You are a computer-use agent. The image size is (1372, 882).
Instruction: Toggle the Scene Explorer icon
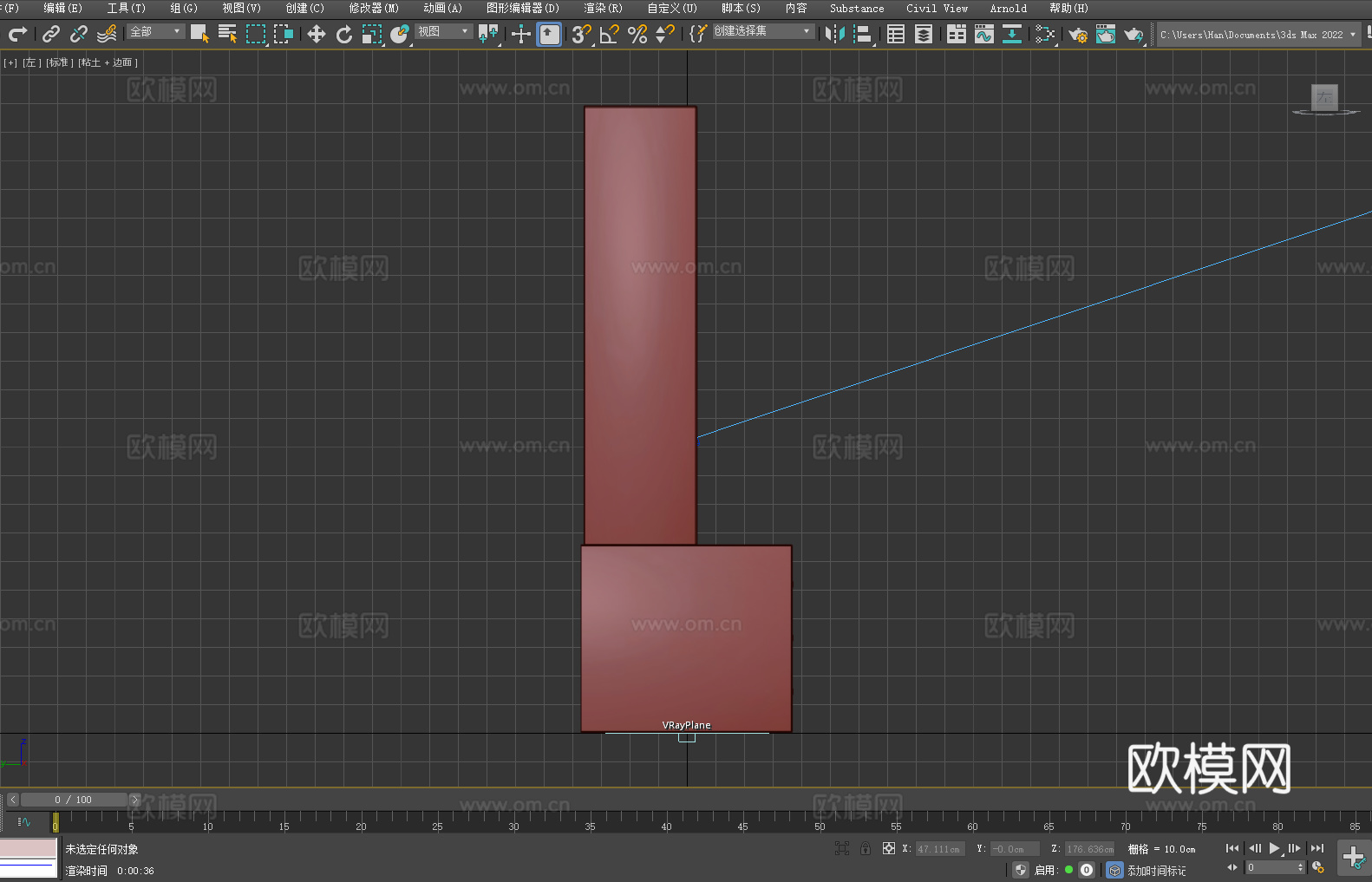(896, 34)
